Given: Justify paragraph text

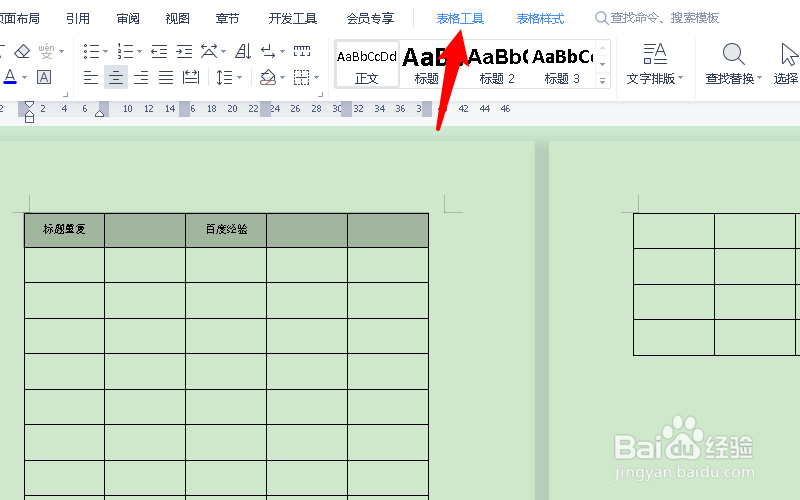Looking at the screenshot, I should coord(166,78).
